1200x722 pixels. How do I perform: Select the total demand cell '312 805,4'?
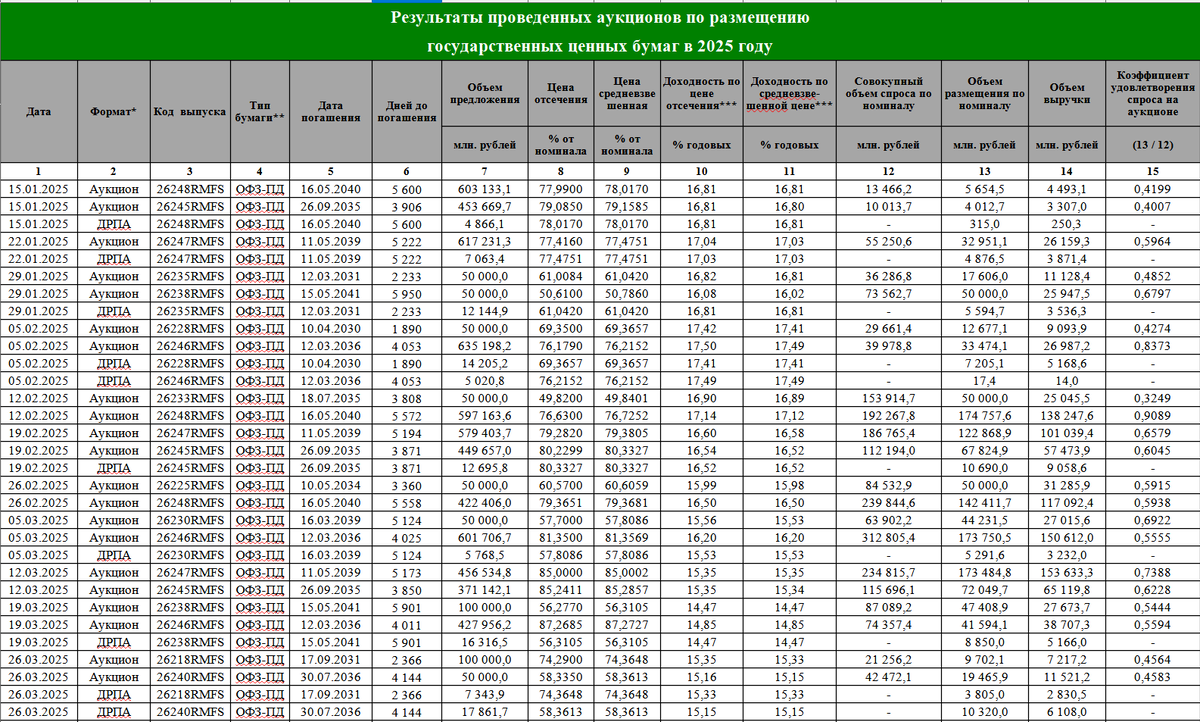(887, 536)
